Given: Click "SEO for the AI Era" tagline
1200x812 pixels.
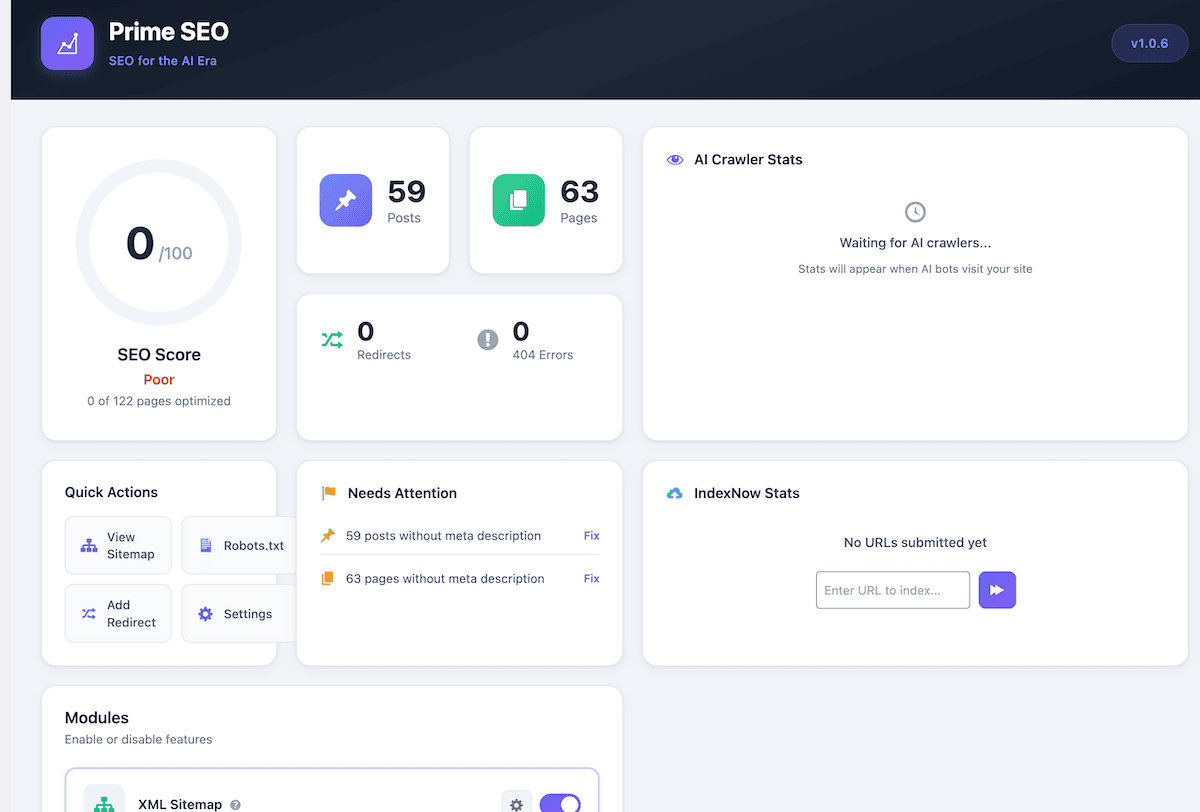Looking at the screenshot, I should pos(163,61).
